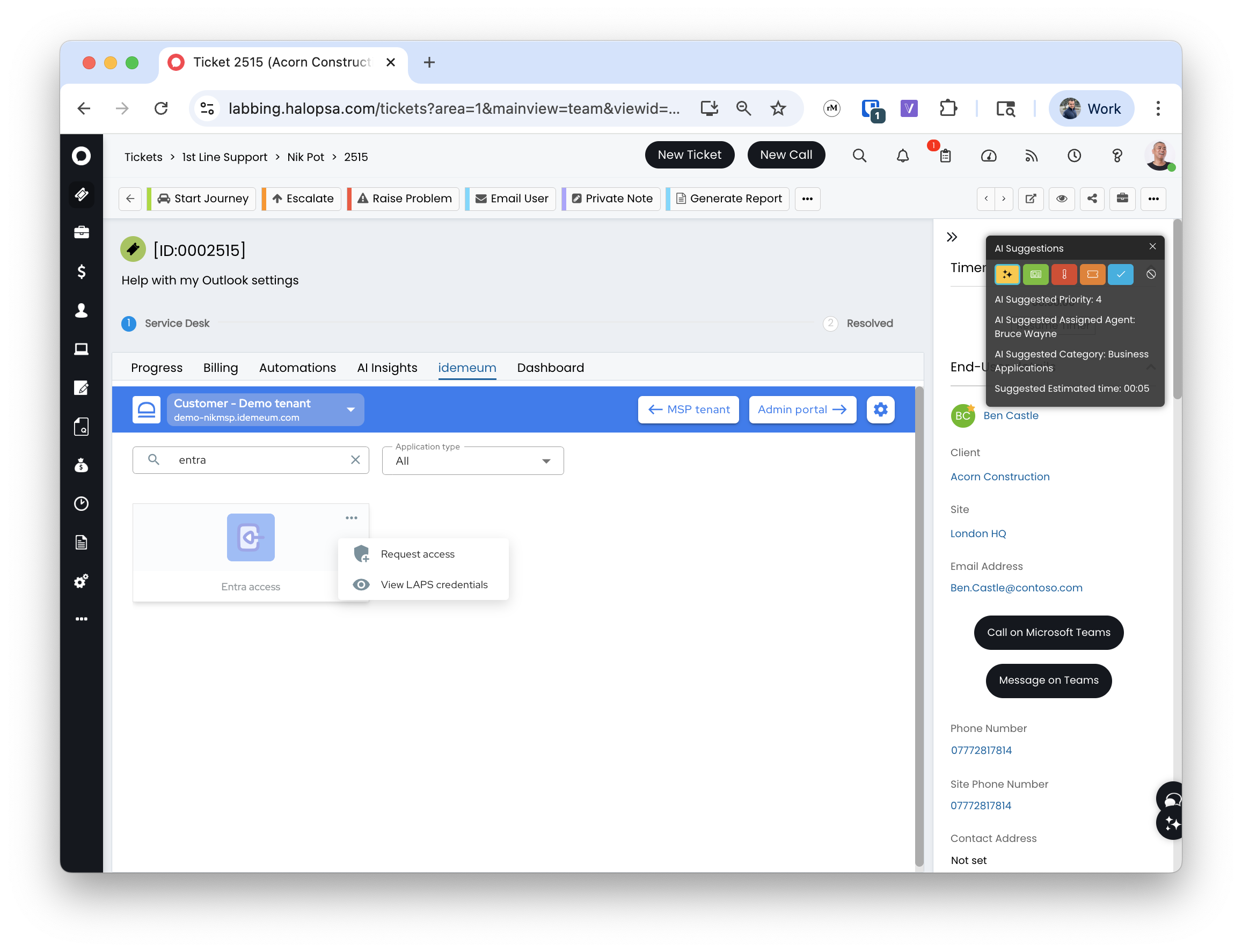
Task: Open the dollar sign sidebar icon
Action: pos(82,272)
